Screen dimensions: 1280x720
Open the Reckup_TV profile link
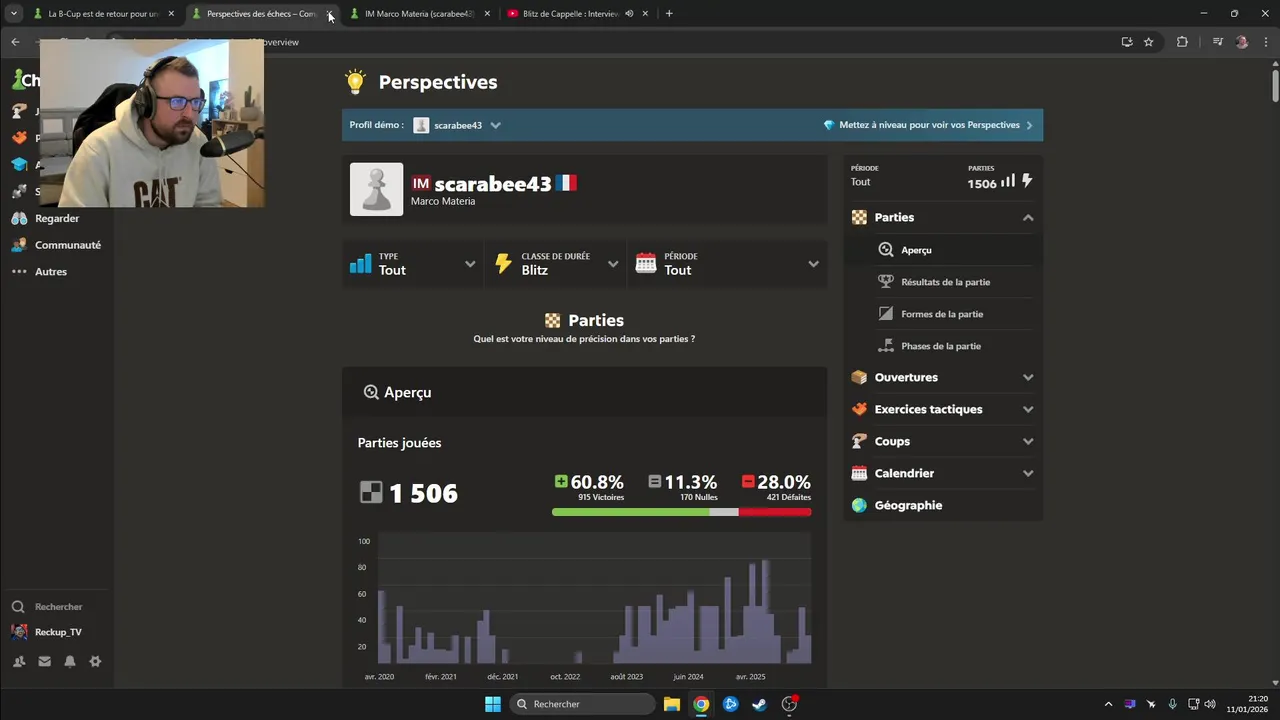47,632
